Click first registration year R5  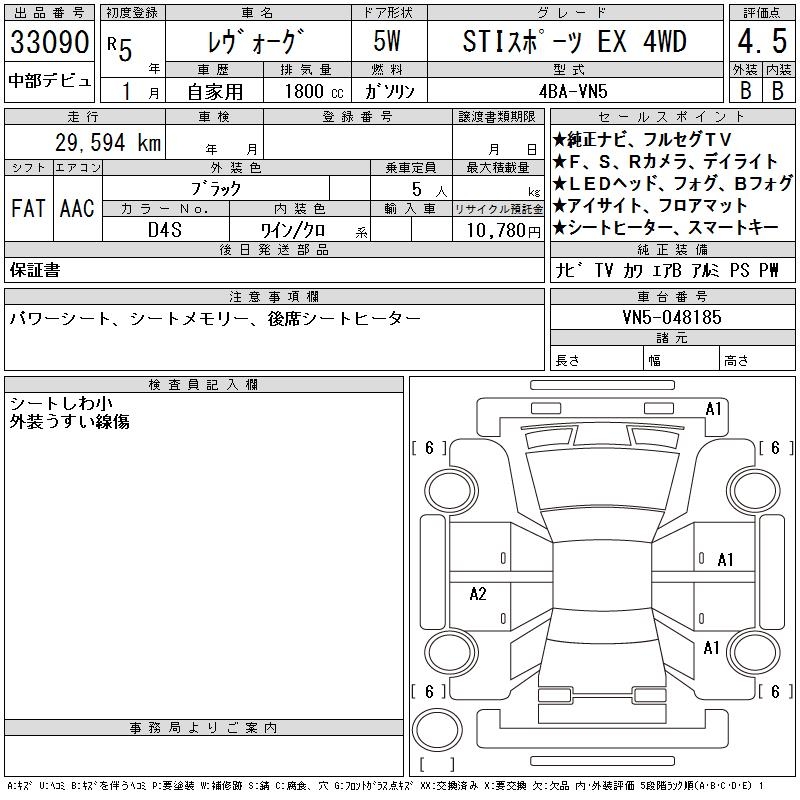click(120, 48)
